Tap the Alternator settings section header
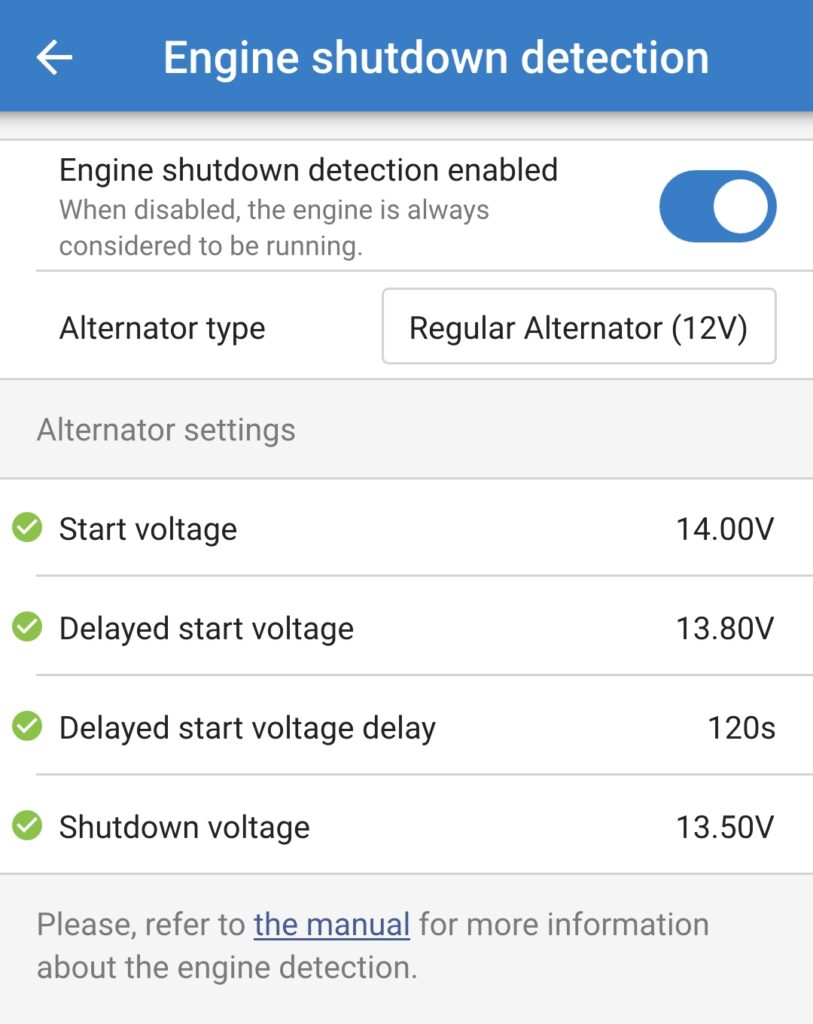 click(166, 430)
